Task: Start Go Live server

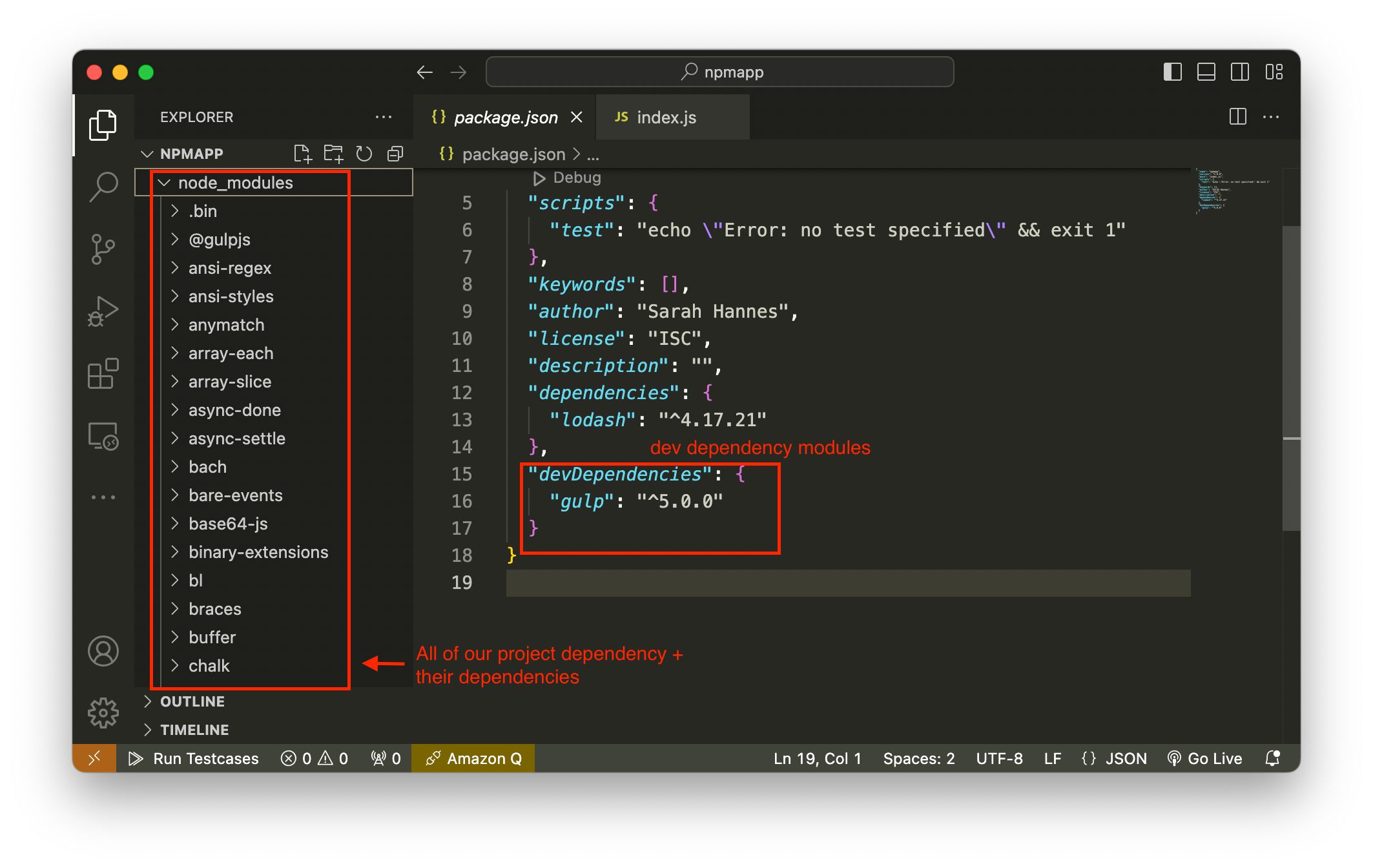Action: click(x=1205, y=758)
